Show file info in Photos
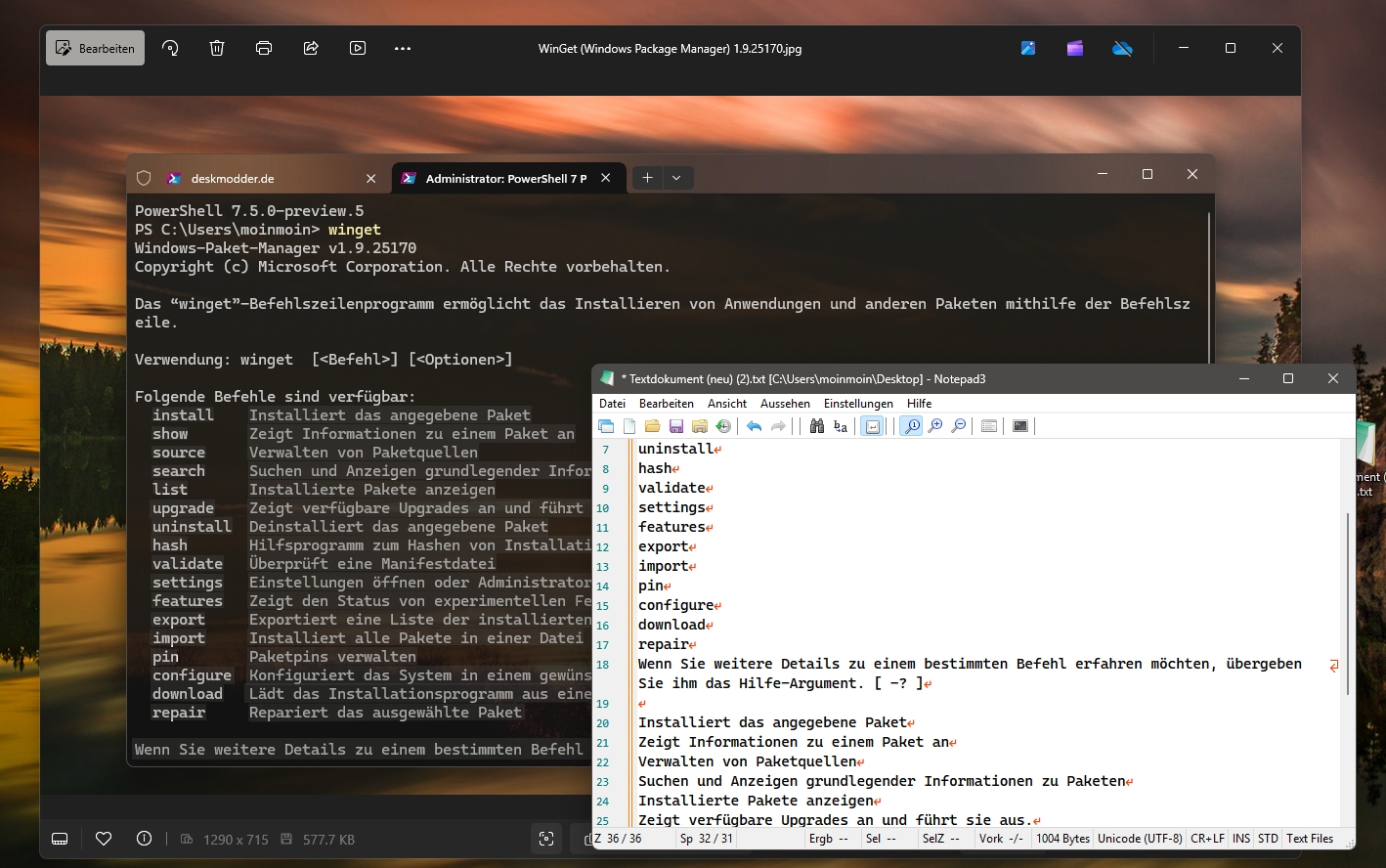1386x868 pixels. 144,839
